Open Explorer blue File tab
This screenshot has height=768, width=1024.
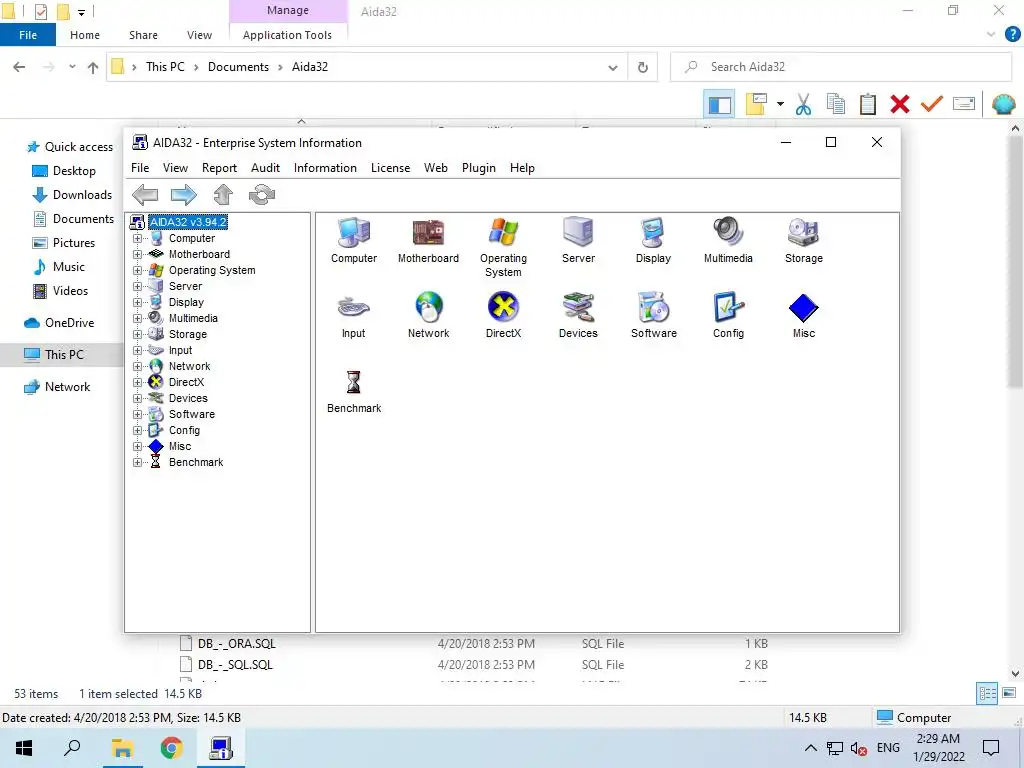28,35
